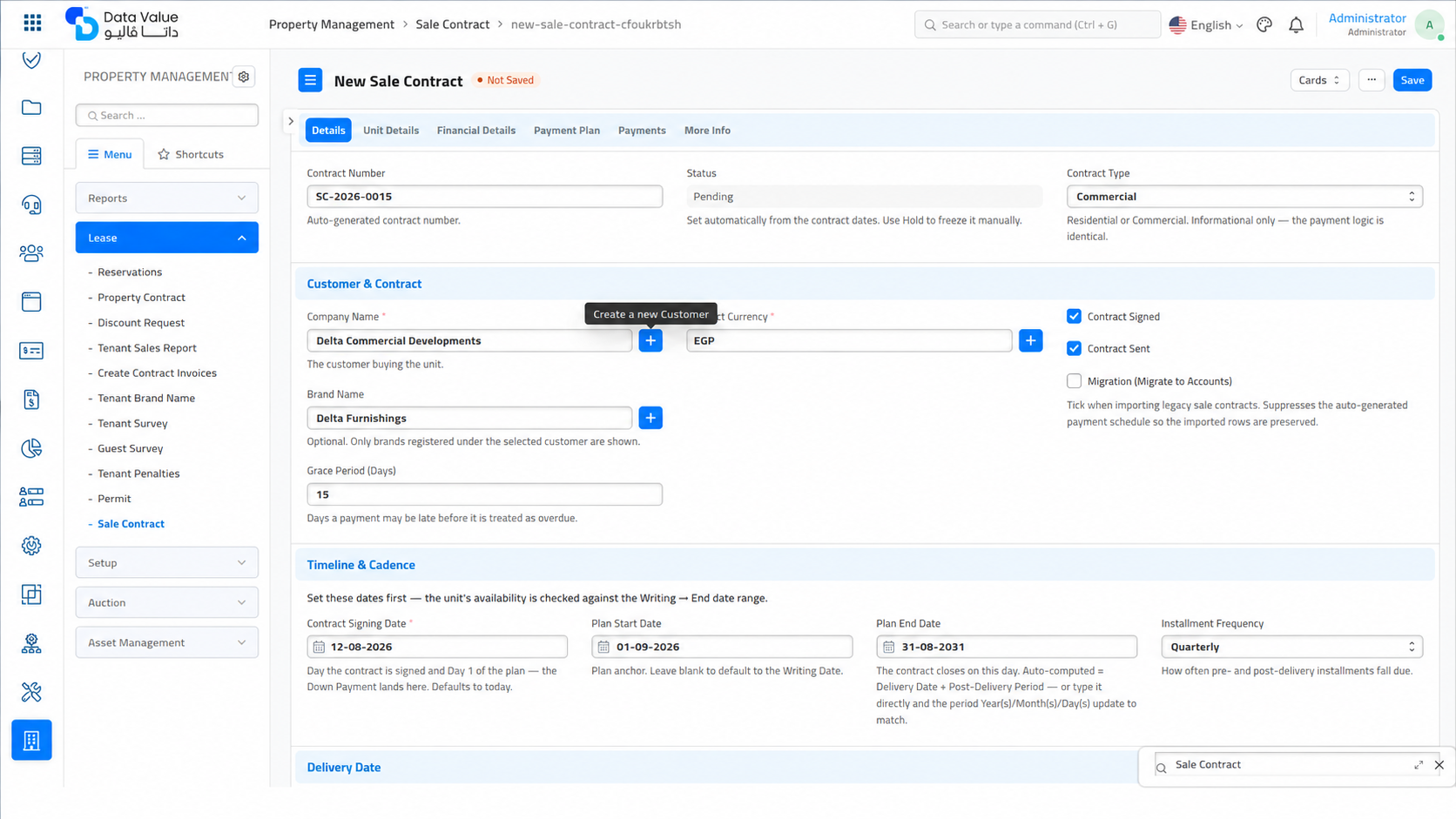Viewport: 1456px width, 819px height.
Task: Switch to the Payments tab
Action: pos(642,131)
